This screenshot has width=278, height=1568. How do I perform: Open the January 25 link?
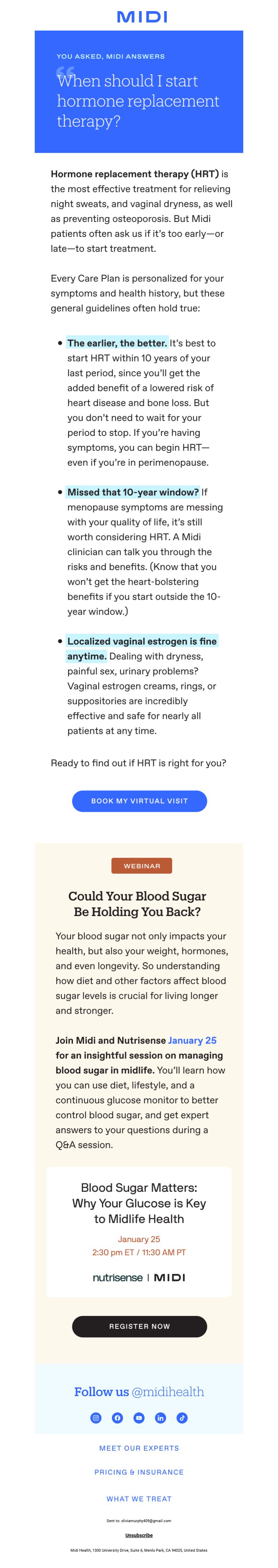click(192, 1040)
